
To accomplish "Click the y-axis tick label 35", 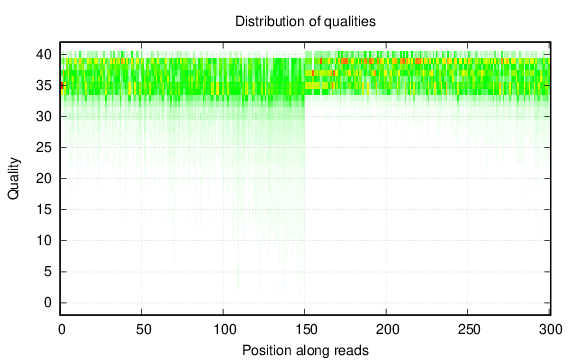I will point(44,86).
